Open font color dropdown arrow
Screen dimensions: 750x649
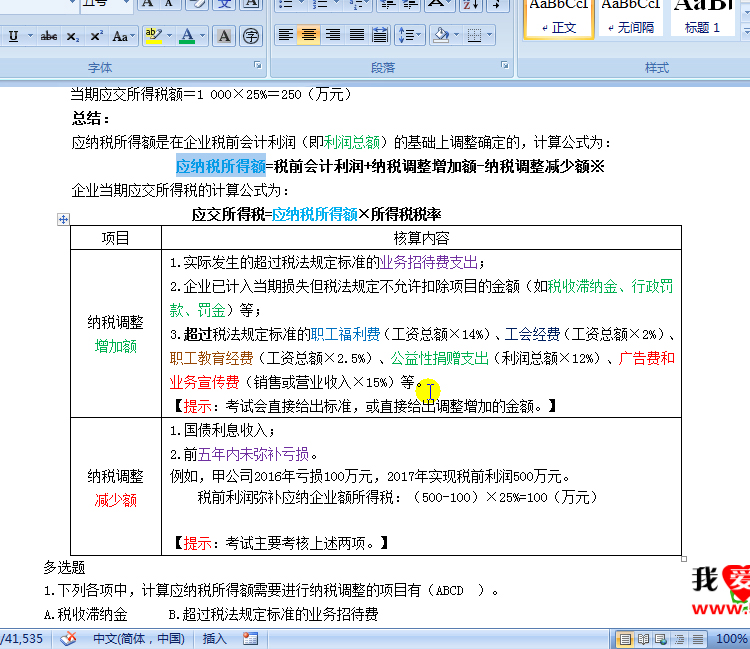coord(202,36)
